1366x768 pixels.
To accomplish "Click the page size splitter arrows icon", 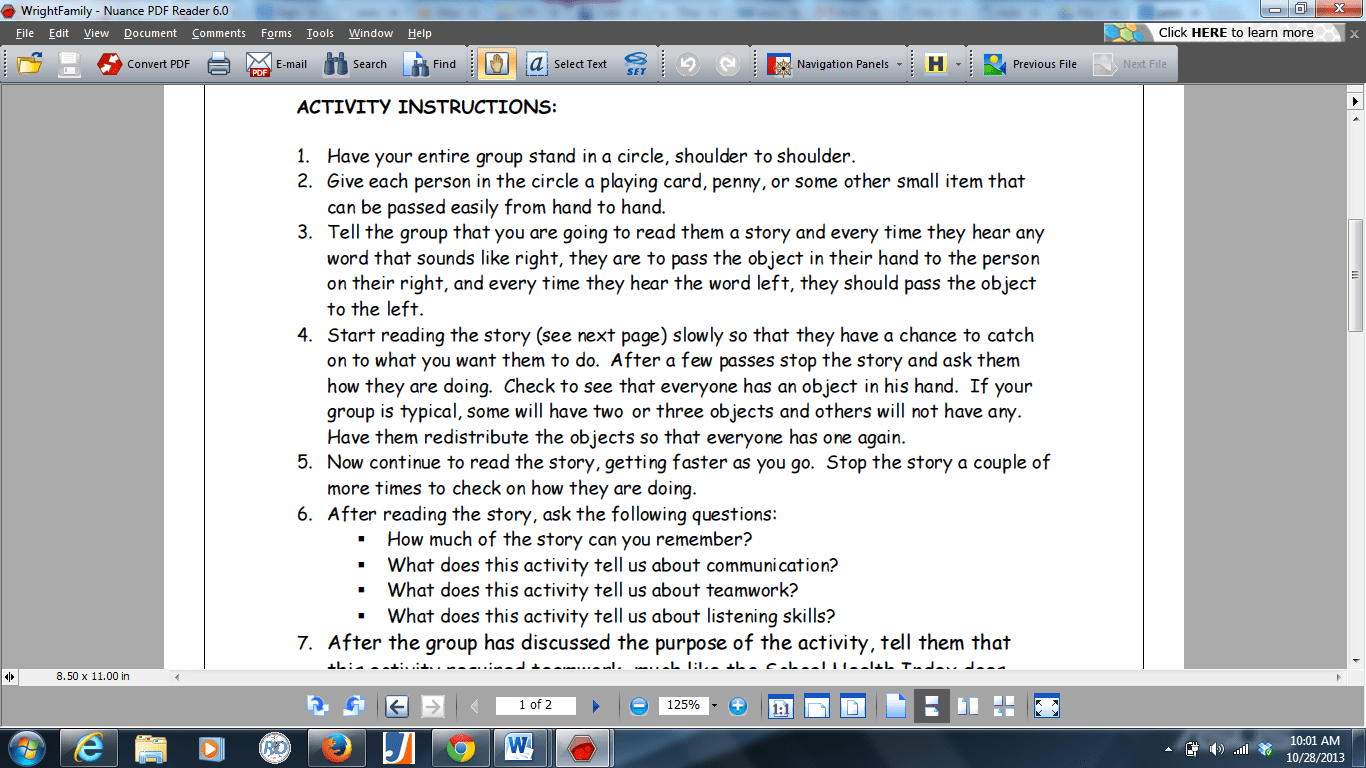I will 10,677.
